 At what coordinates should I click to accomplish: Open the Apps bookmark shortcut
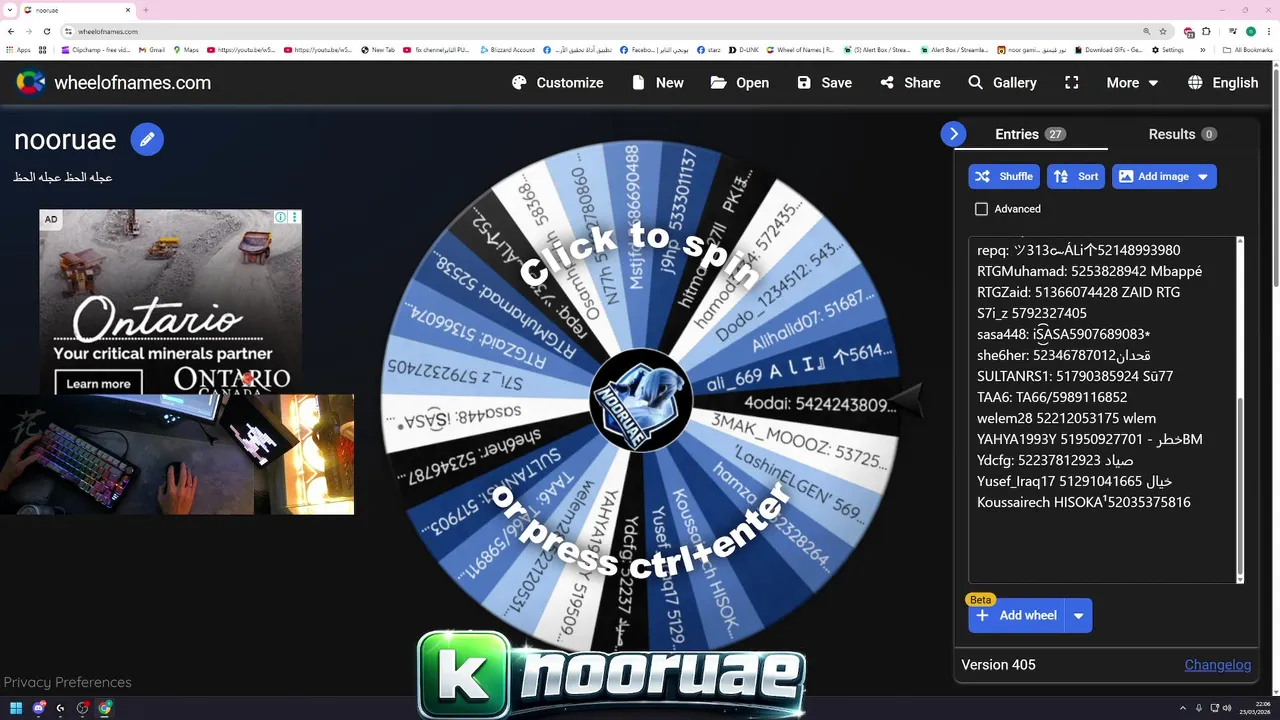click(x=19, y=50)
